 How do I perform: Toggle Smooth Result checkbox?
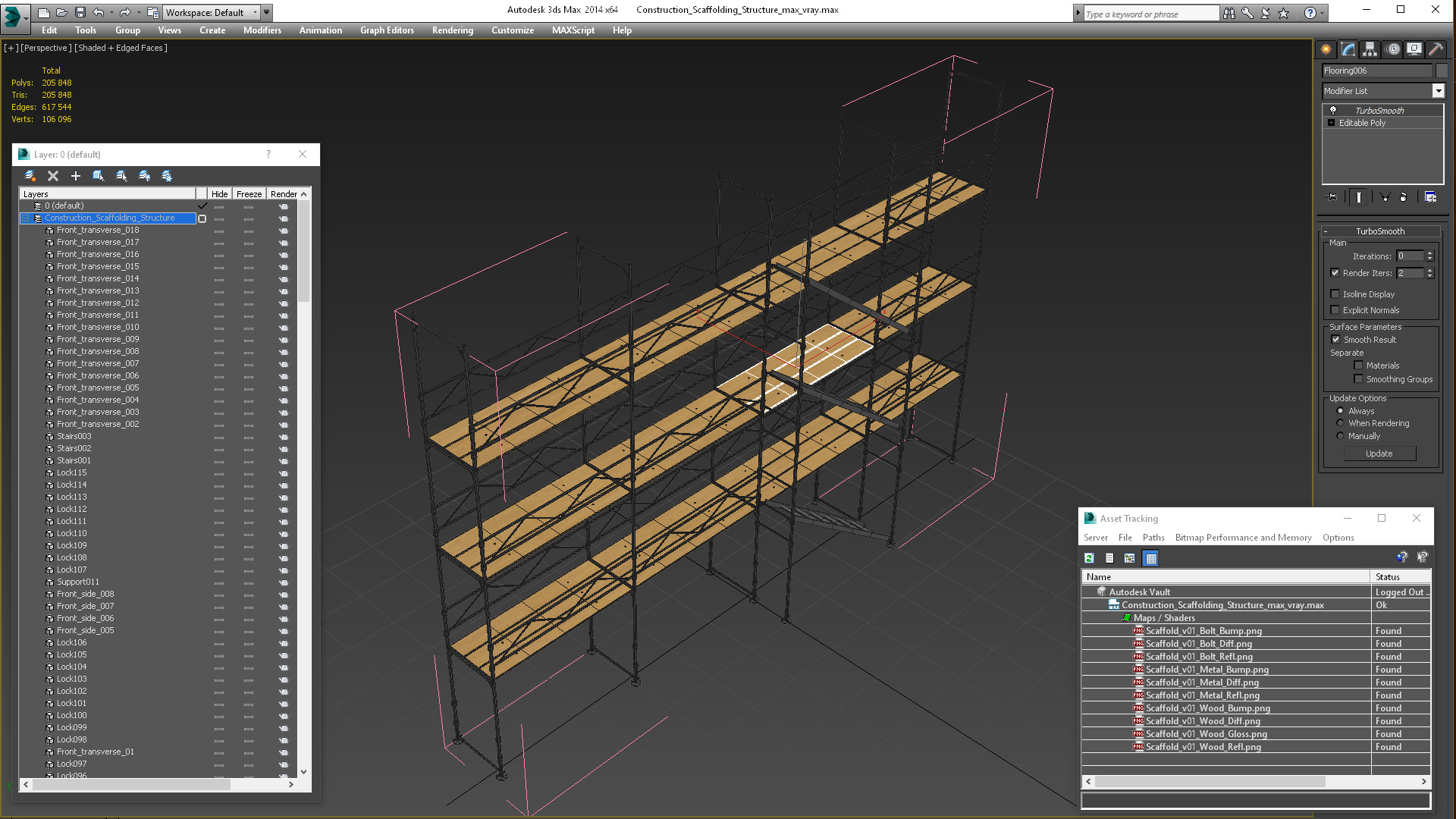[x=1335, y=340]
